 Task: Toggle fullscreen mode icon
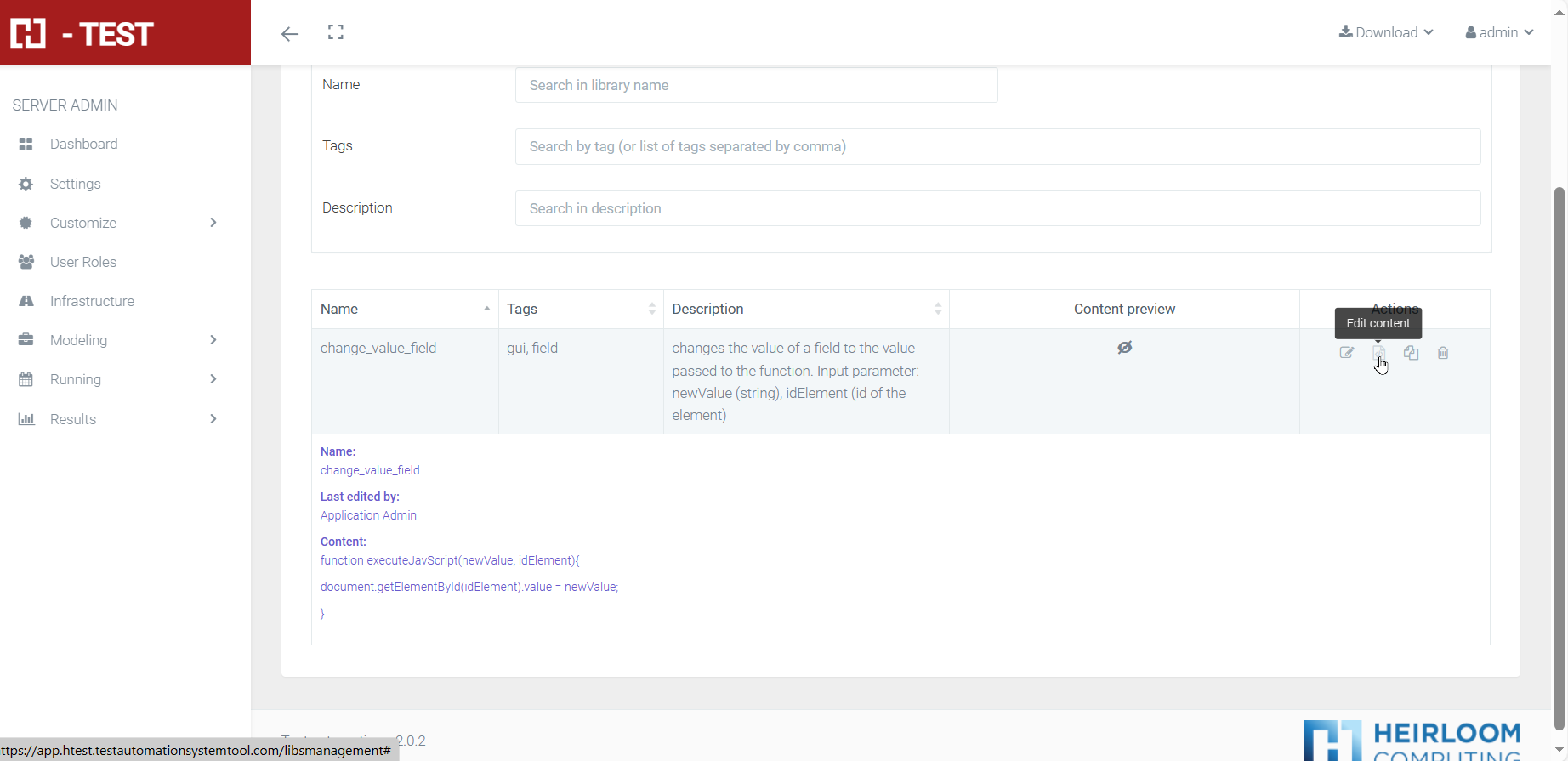(x=336, y=32)
